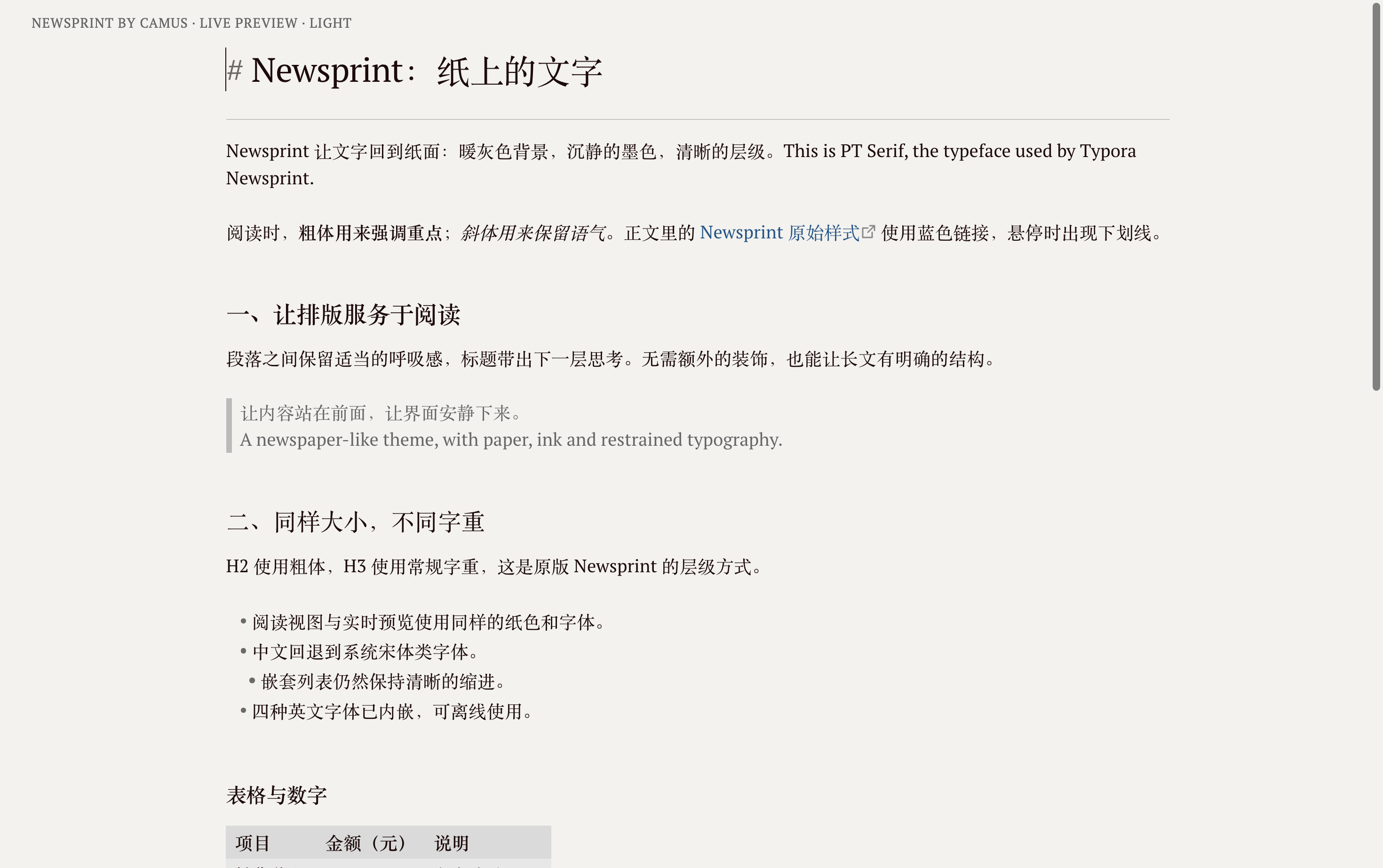Screen dimensions: 1383x868
Task: Click the quote line starting A newspaper-like theme
Action: (x=511, y=440)
